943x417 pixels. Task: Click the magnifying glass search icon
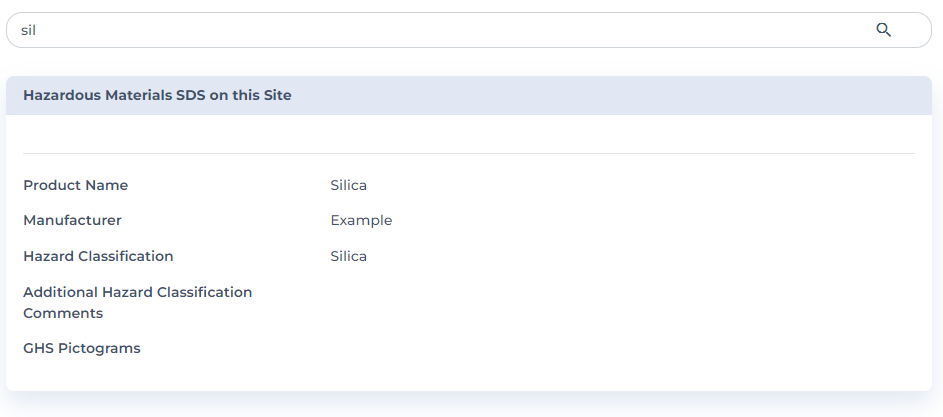pyautogui.click(x=883, y=30)
